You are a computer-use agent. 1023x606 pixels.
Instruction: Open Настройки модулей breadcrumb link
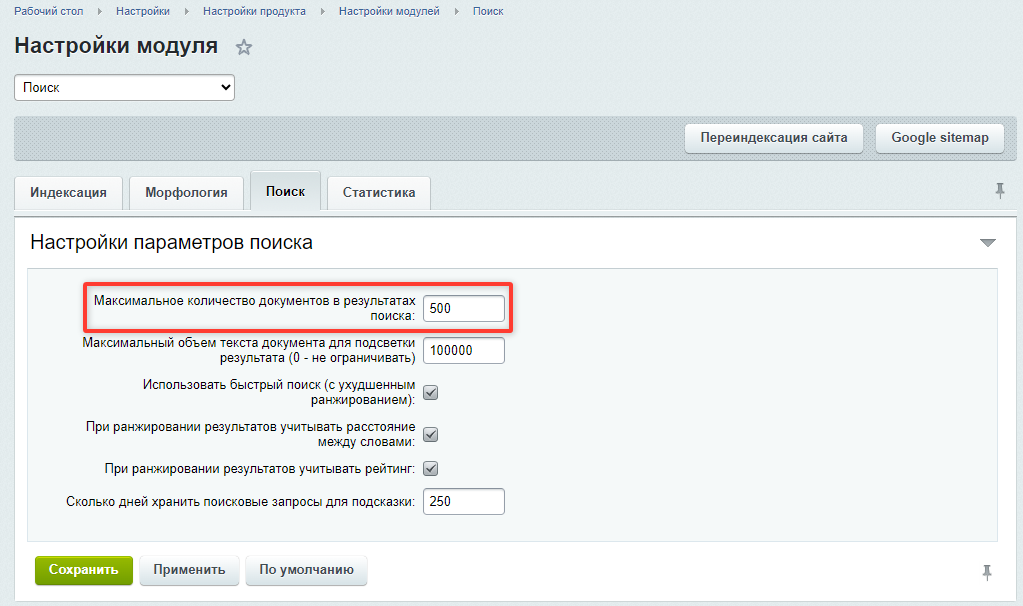pyautogui.click(x=389, y=11)
